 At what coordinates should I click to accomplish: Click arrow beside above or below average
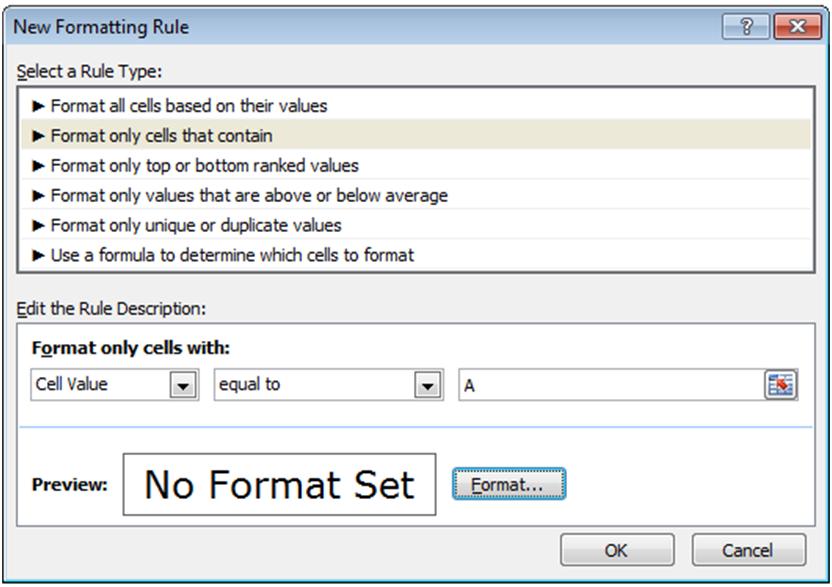[38, 195]
